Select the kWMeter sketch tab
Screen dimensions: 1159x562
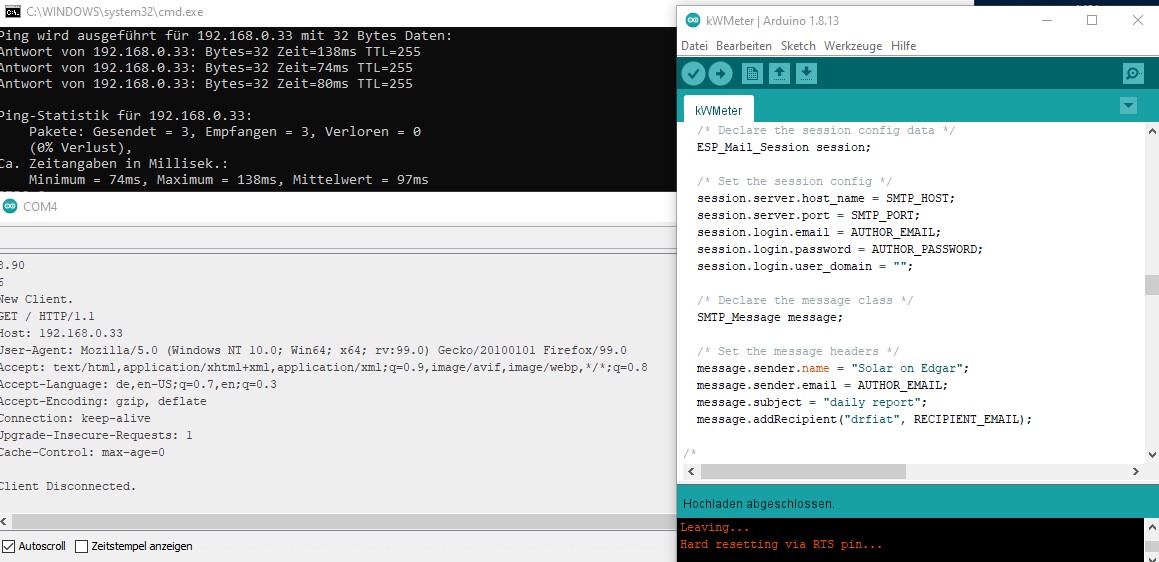pos(718,110)
